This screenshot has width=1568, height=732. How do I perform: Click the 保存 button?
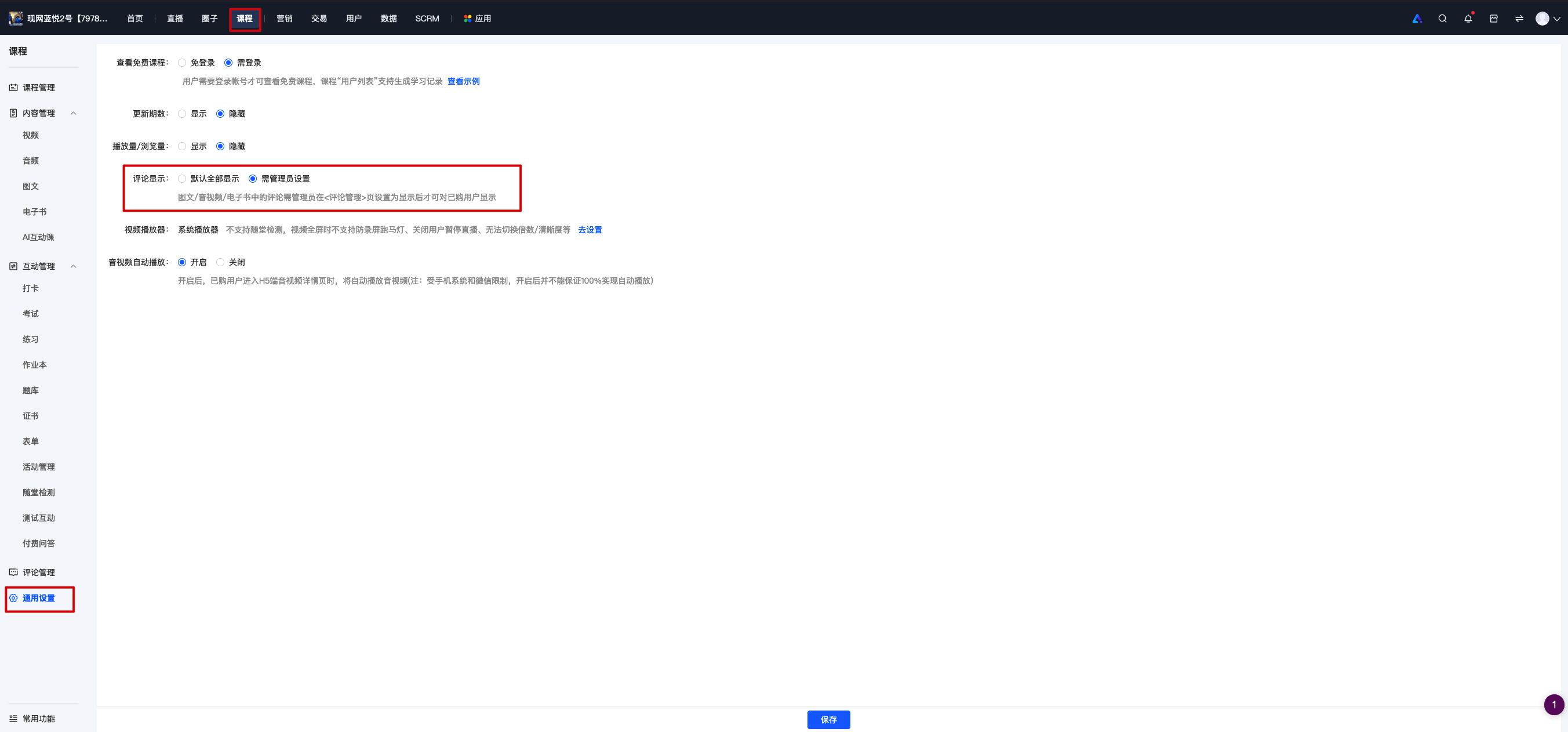click(828, 720)
